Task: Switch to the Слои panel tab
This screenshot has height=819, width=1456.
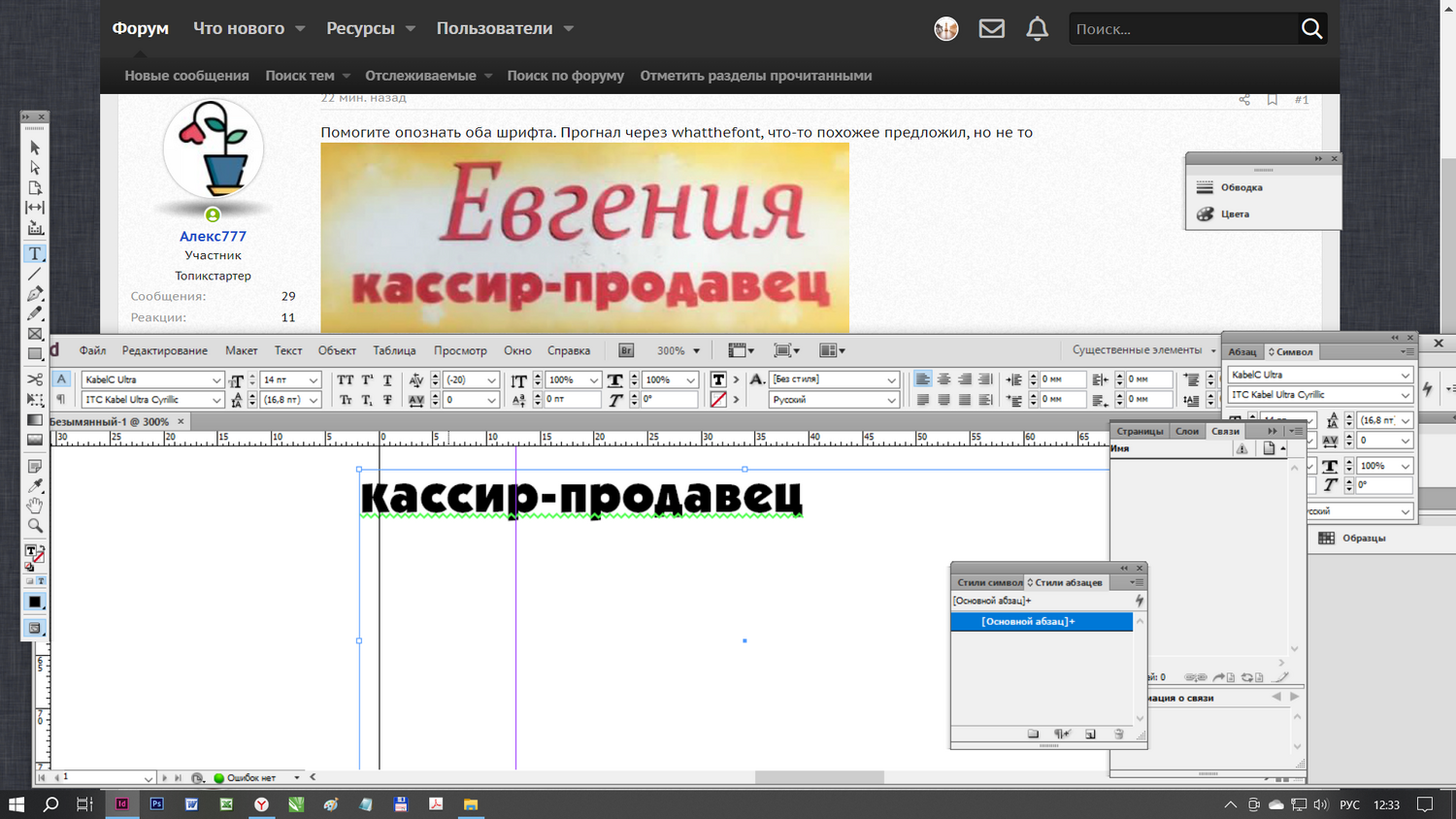Action: pyautogui.click(x=1186, y=431)
